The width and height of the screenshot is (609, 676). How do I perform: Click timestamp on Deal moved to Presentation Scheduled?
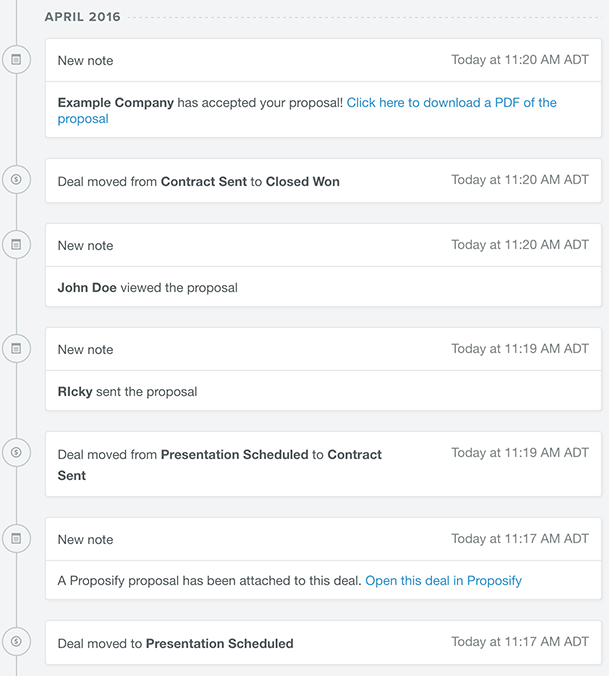point(520,642)
